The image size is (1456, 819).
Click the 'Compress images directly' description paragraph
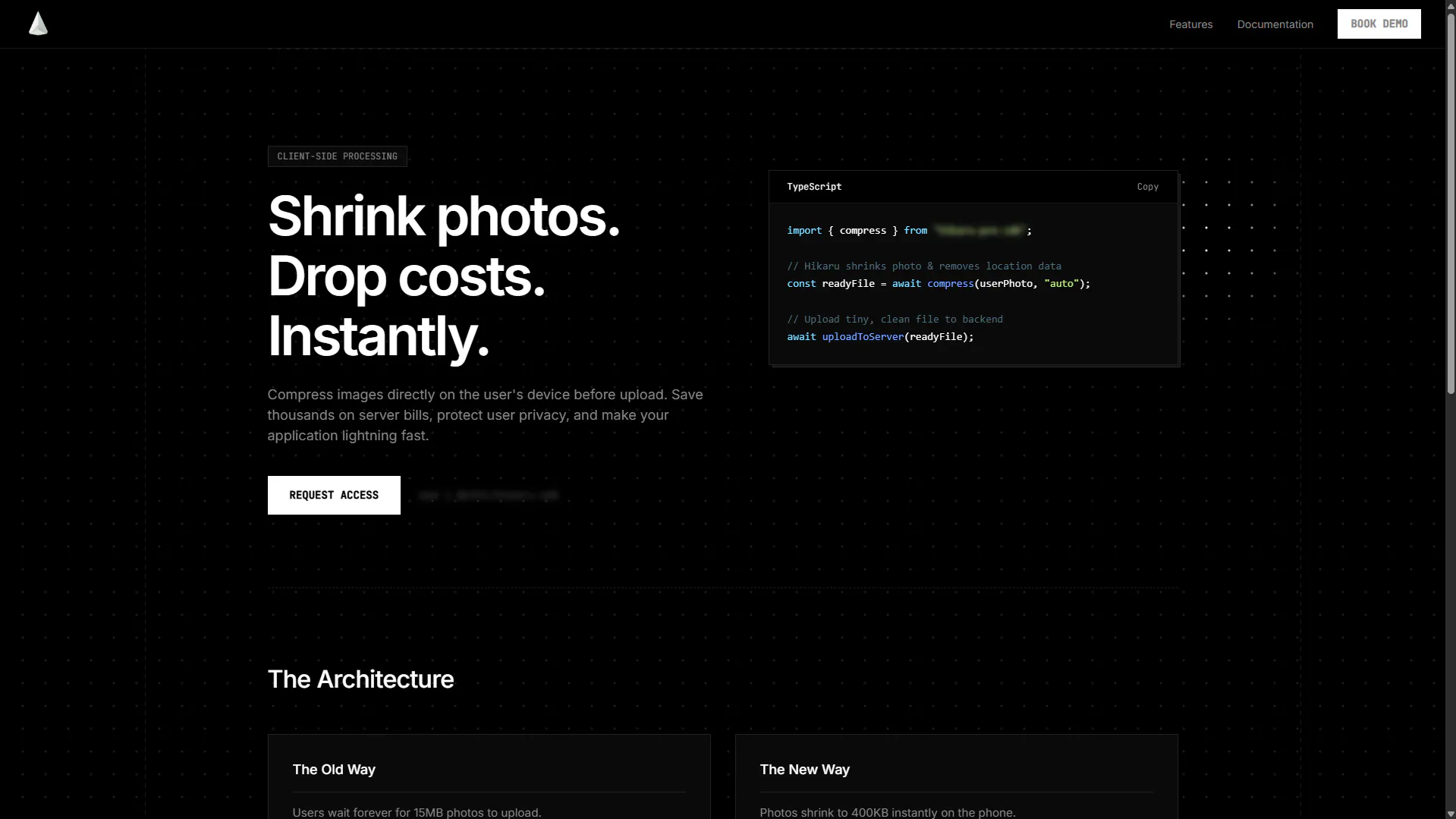[485, 415]
